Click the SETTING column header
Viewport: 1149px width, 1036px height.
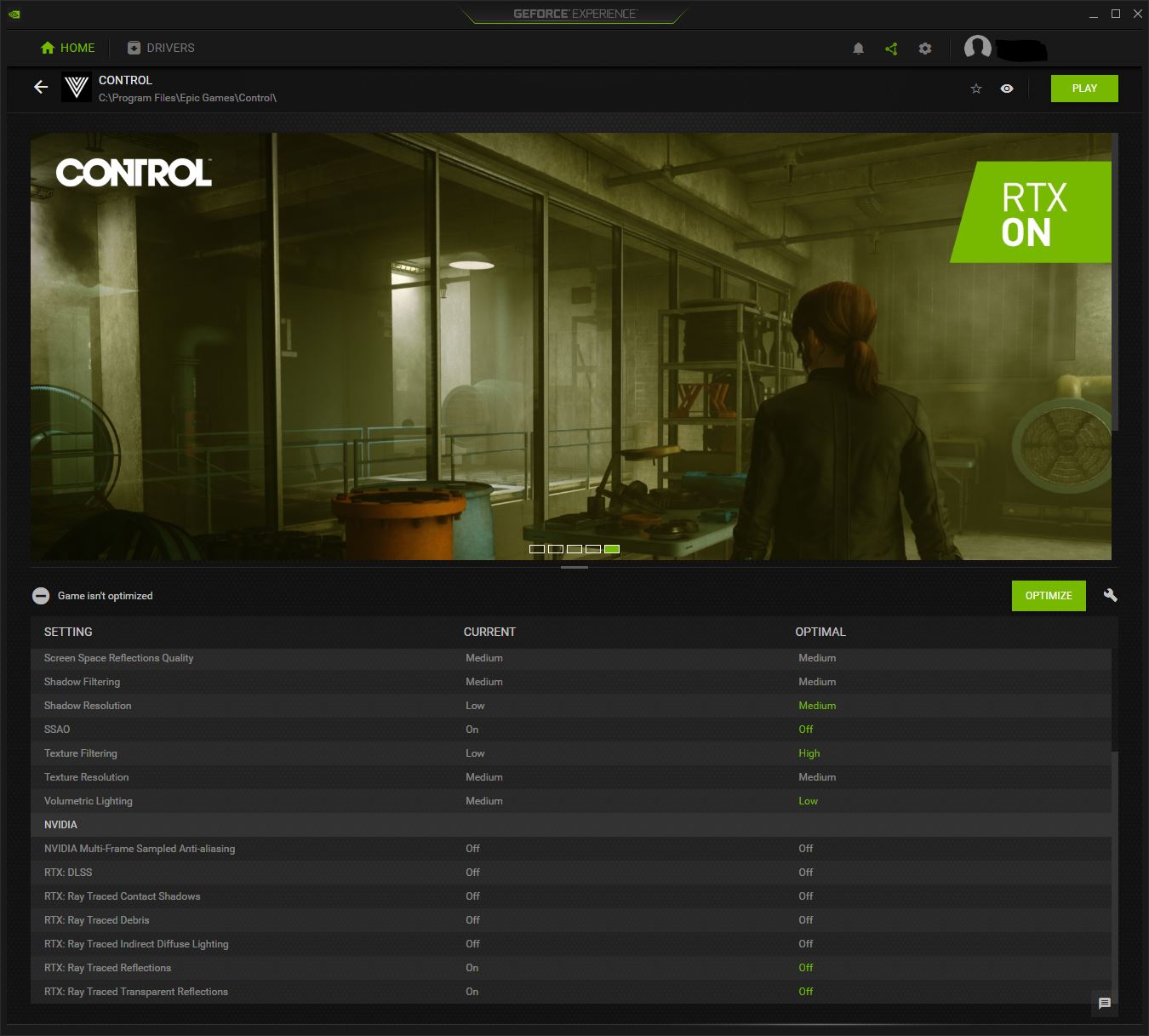coord(68,632)
